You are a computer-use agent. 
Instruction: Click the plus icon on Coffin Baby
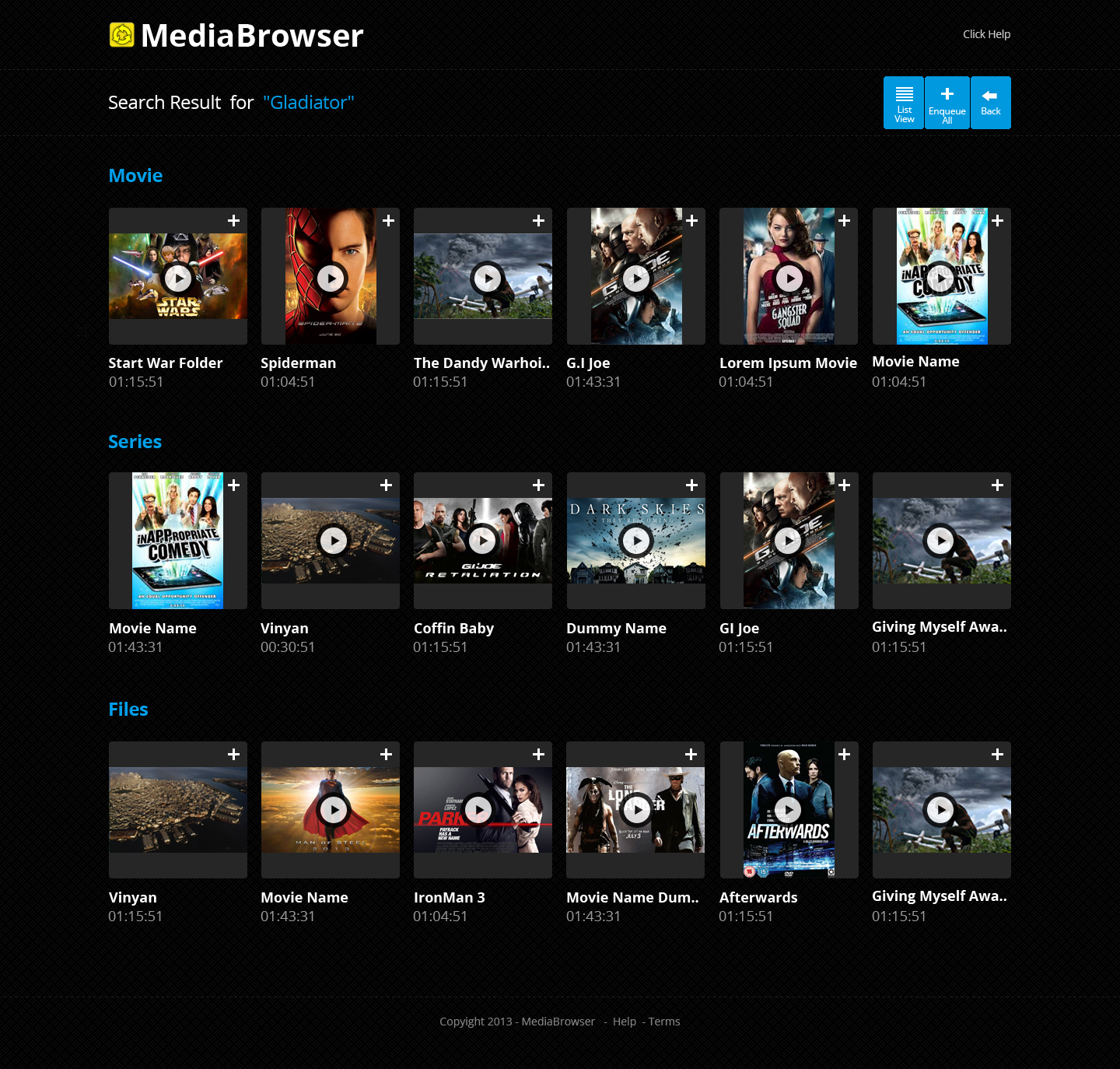[538, 485]
